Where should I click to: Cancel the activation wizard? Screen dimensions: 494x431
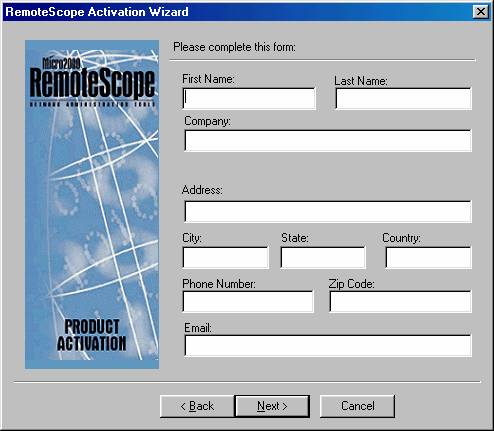357,406
